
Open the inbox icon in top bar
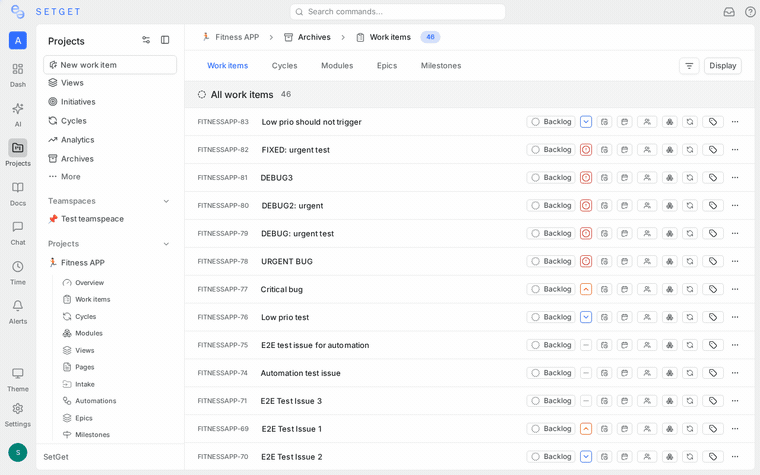click(729, 12)
